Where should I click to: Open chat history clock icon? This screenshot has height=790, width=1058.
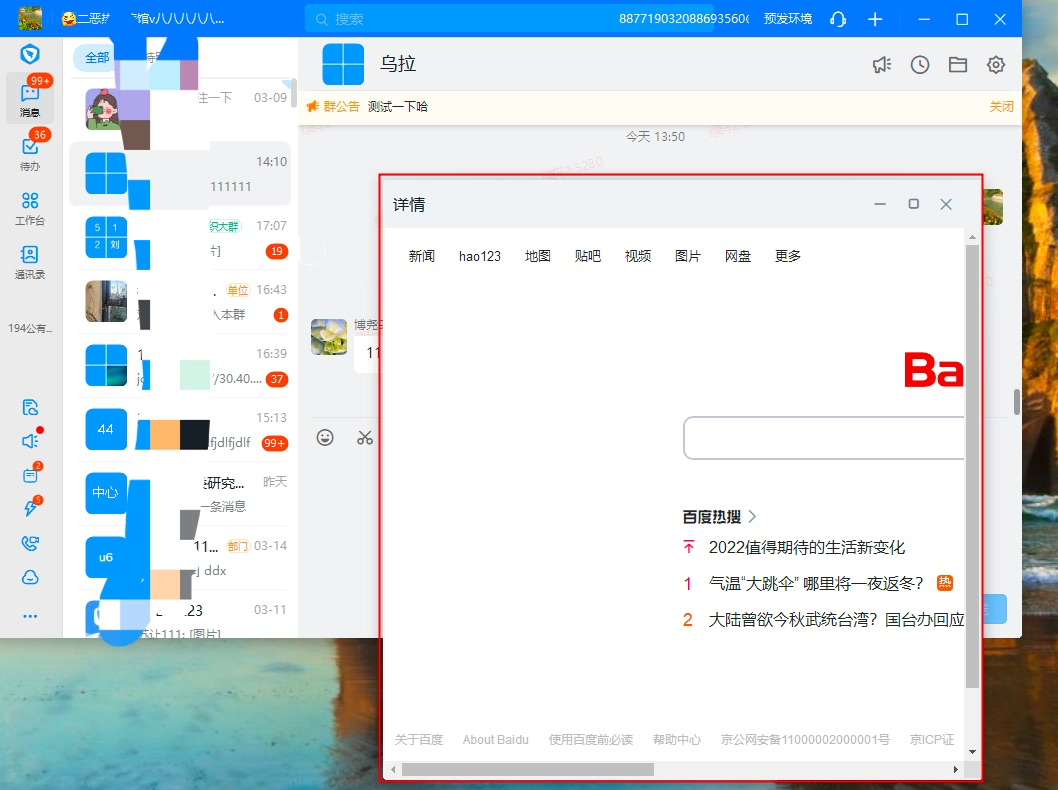coord(919,65)
